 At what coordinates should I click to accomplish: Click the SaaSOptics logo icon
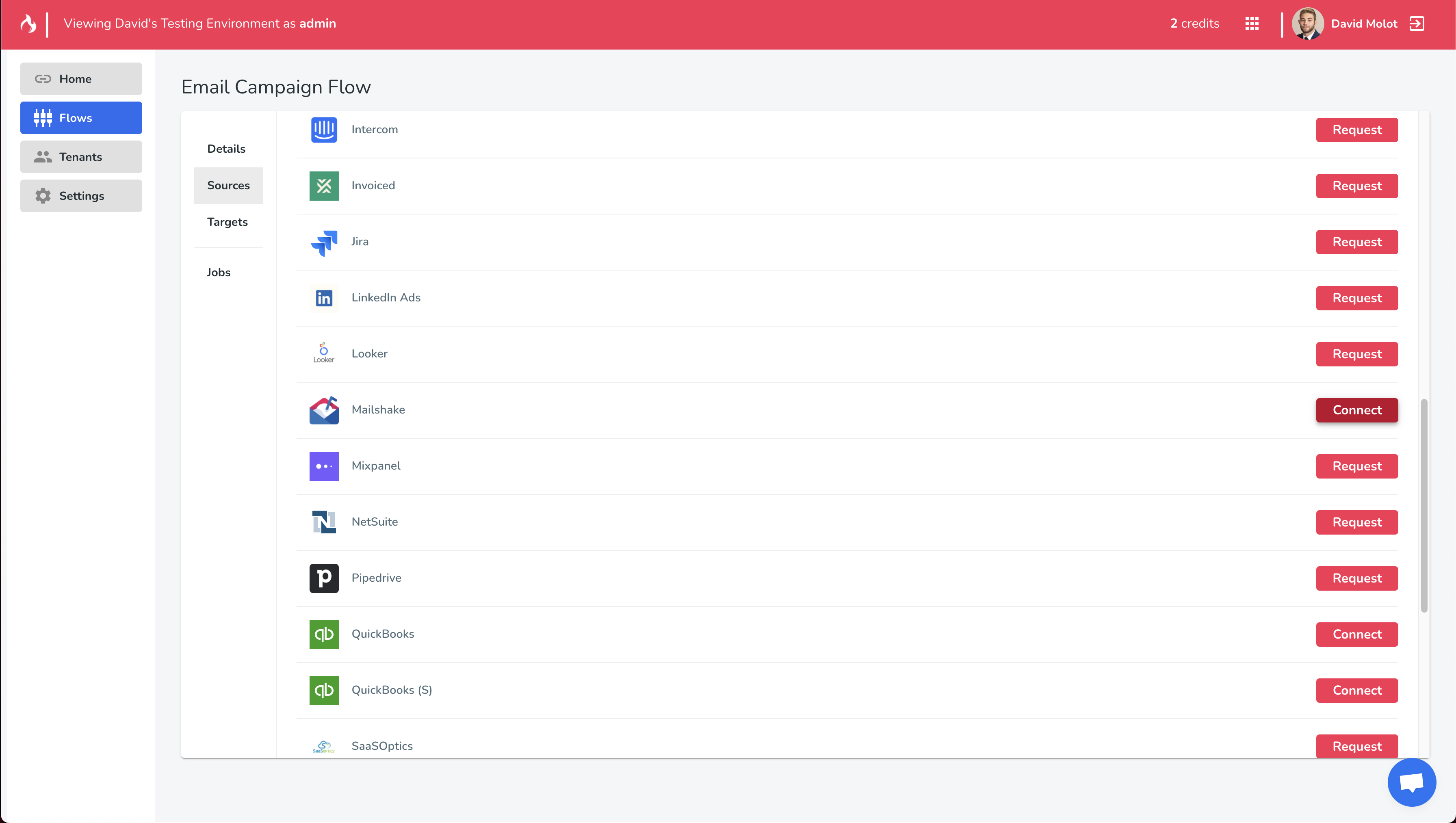coord(324,746)
